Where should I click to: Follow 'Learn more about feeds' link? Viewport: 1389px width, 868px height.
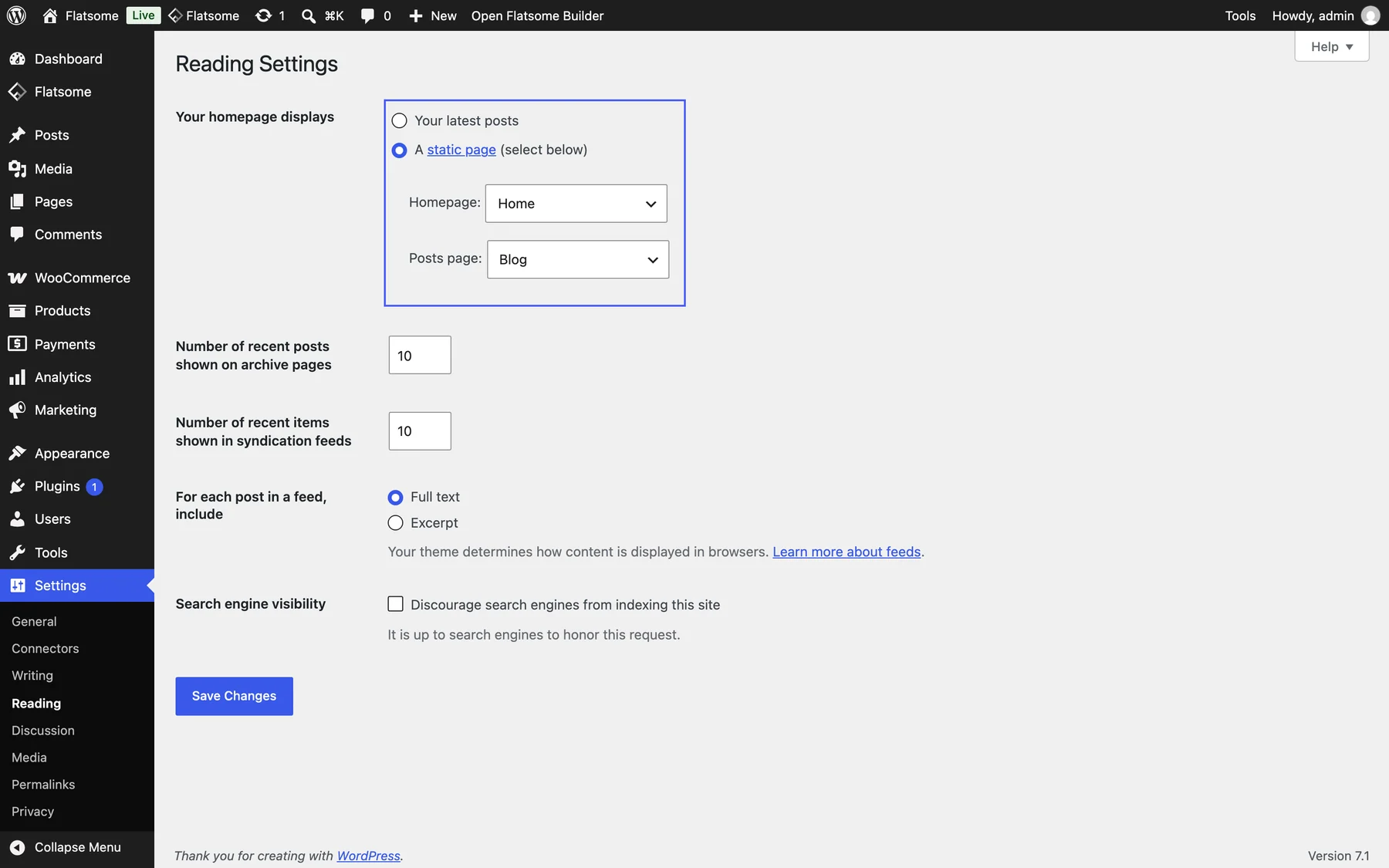click(847, 552)
